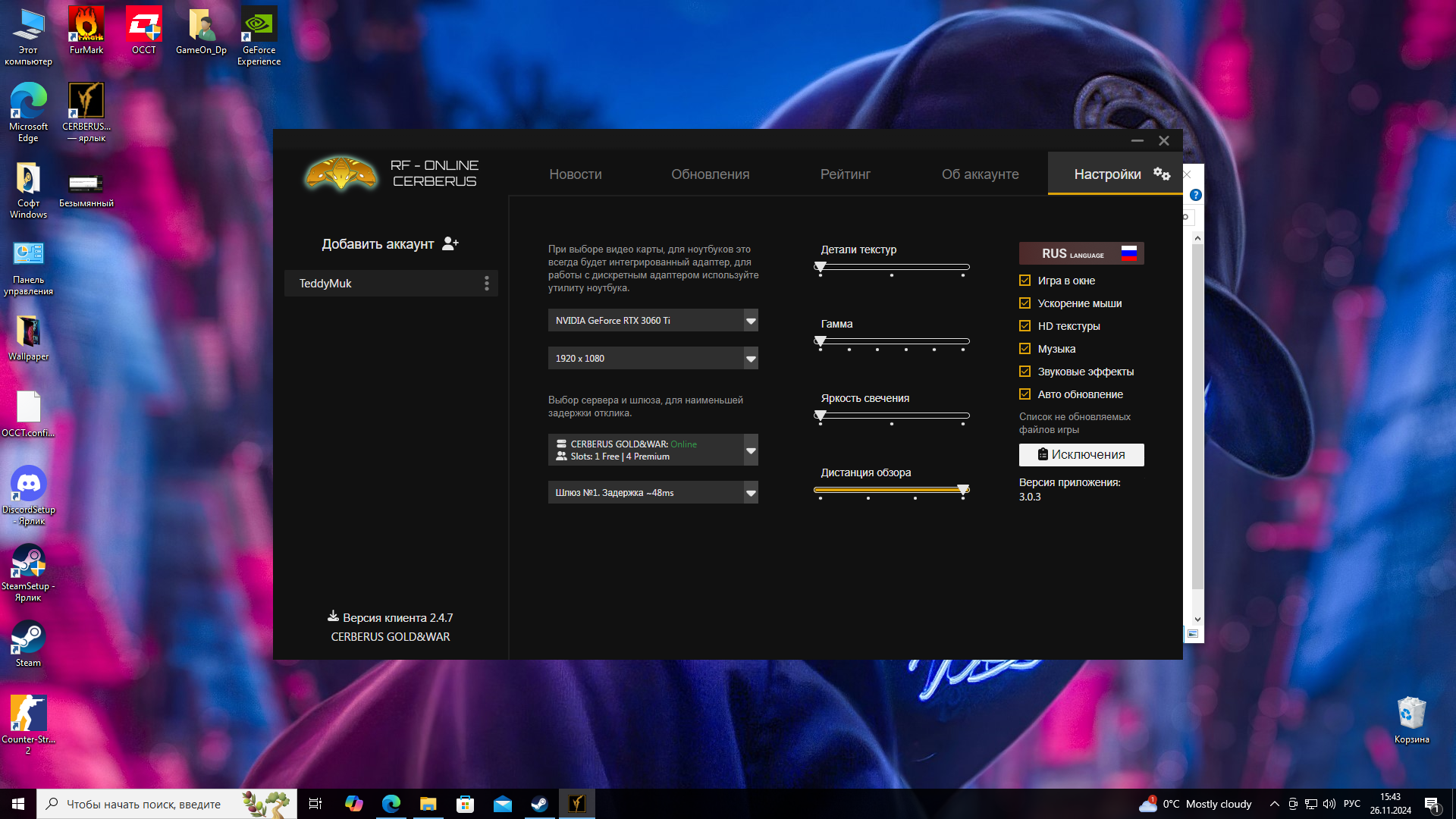Viewport: 1456px width, 819px height.
Task: Open GeForce Experience desktop icon
Action: pyautogui.click(x=259, y=36)
